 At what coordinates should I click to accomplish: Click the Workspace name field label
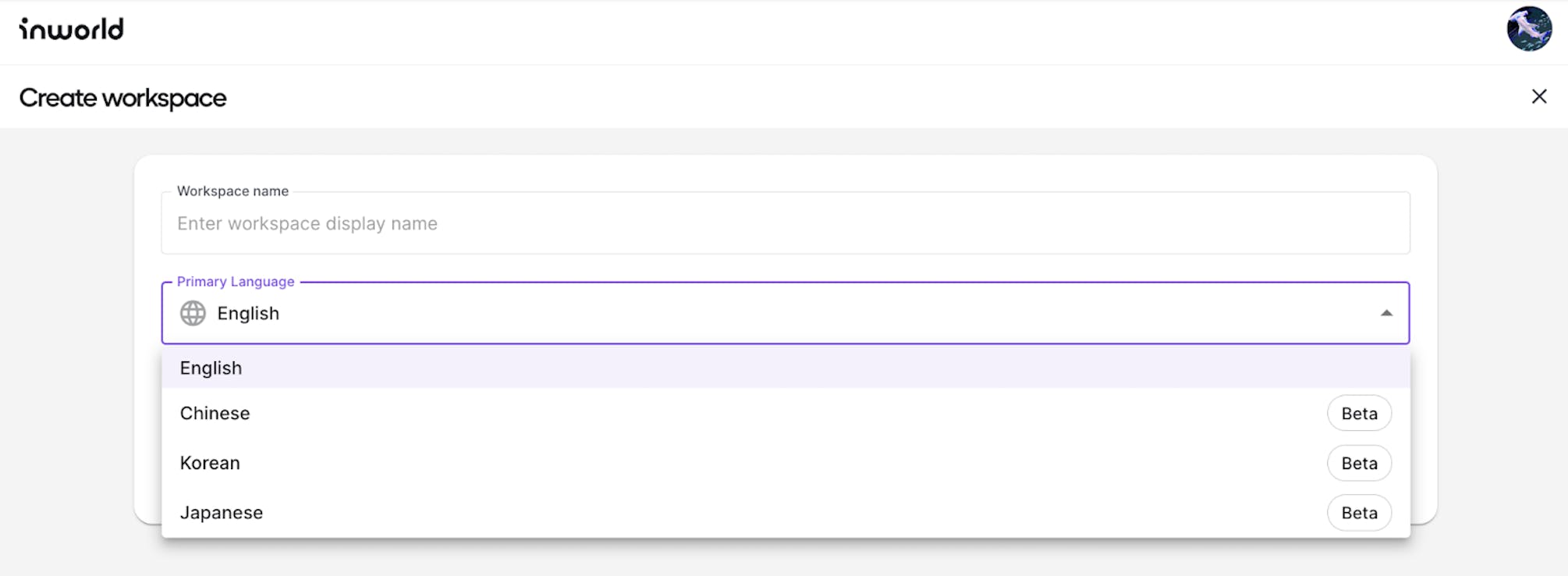point(232,191)
